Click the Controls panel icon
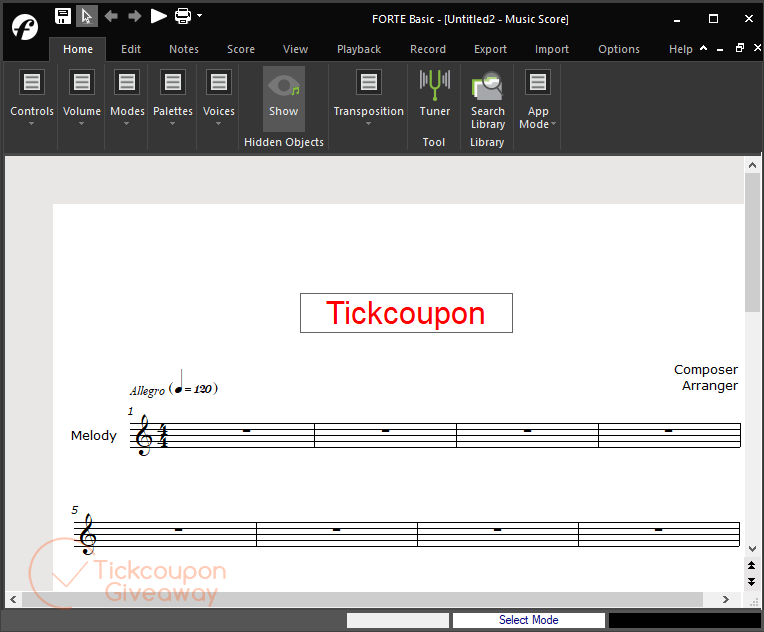The image size is (764, 632). coord(32,82)
